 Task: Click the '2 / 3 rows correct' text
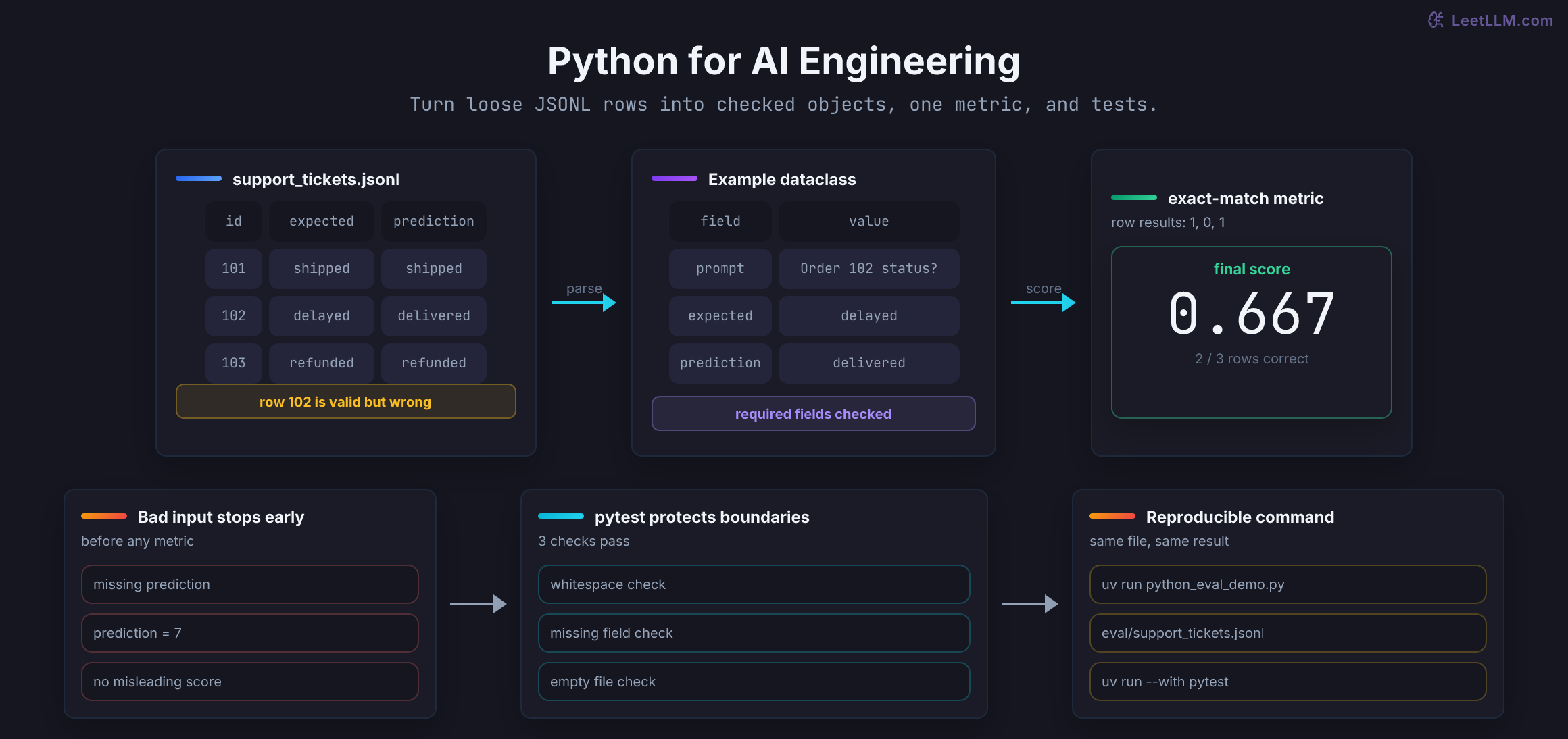(1252, 359)
